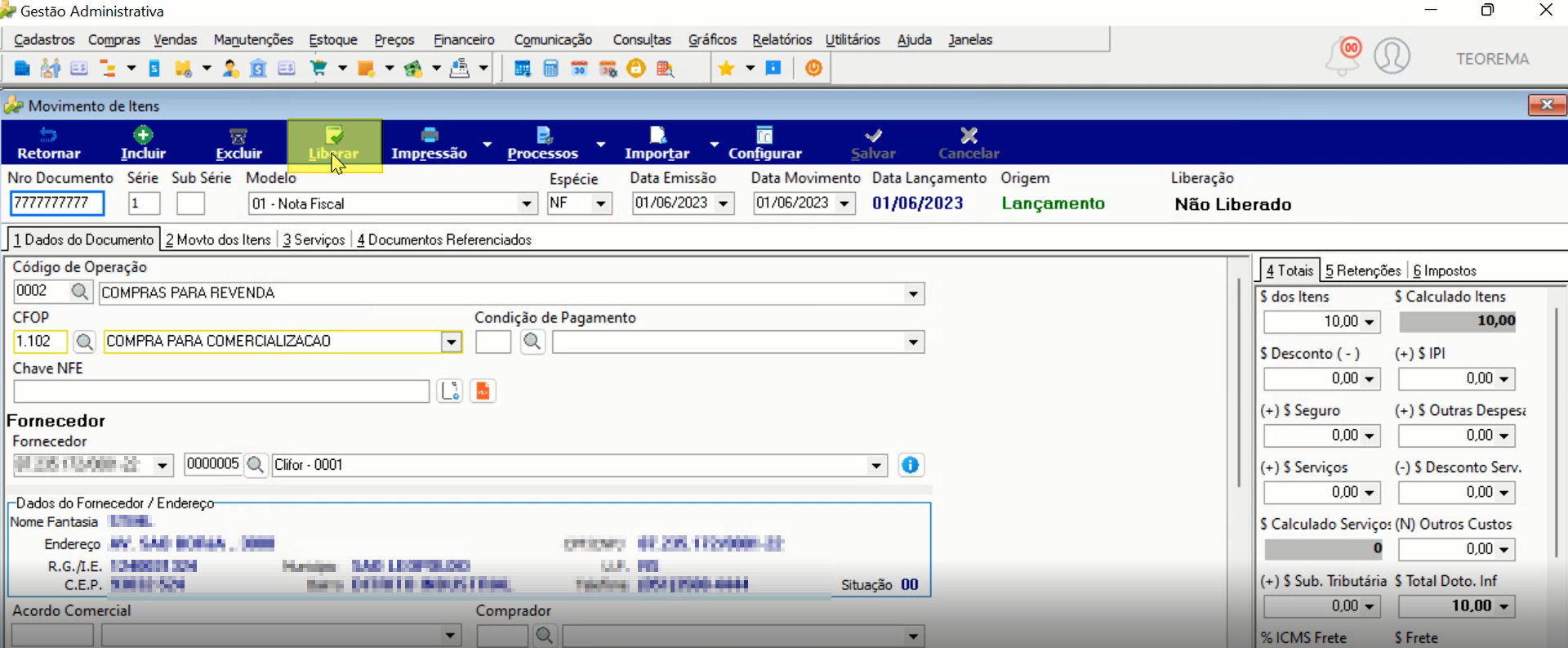Expand the CFOP description dropdown
Screen dimensions: 1568x648
pos(451,342)
